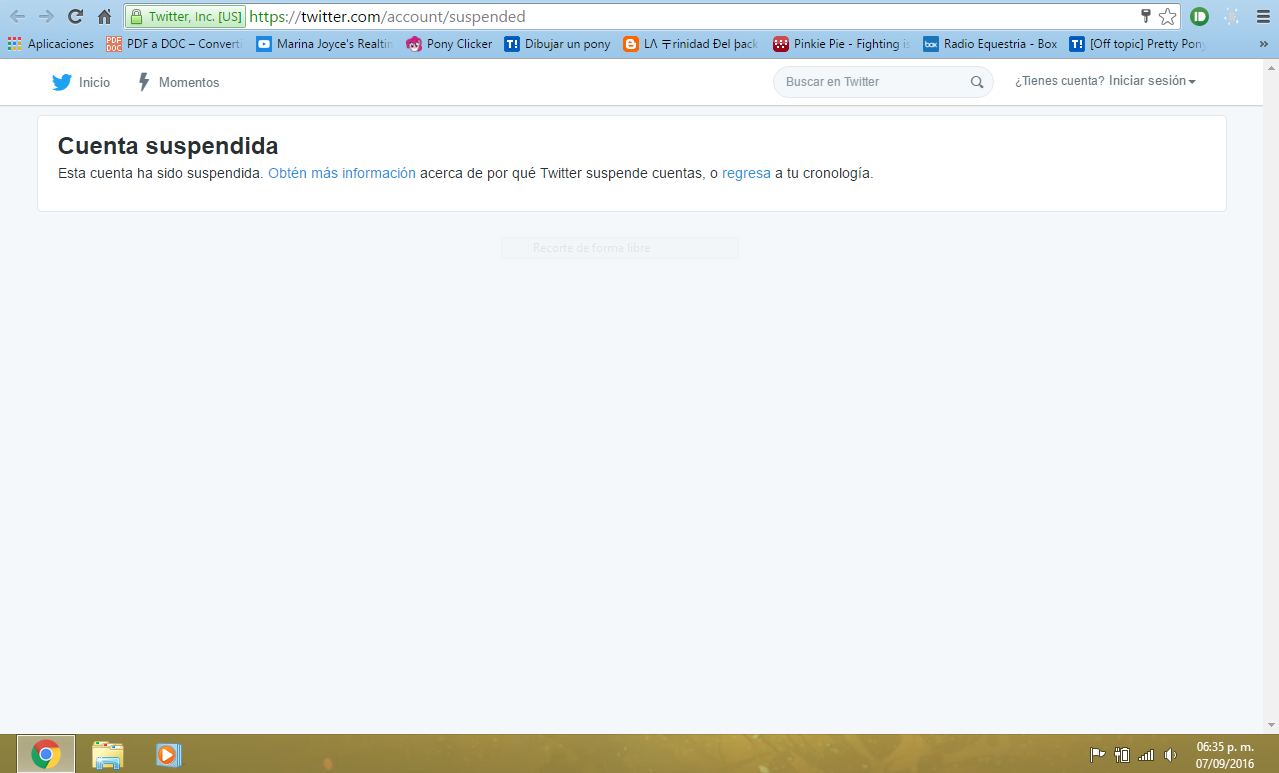Focus the Buscar en Twitter search field
Image resolution: width=1279 pixels, height=773 pixels.
(870, 82)
